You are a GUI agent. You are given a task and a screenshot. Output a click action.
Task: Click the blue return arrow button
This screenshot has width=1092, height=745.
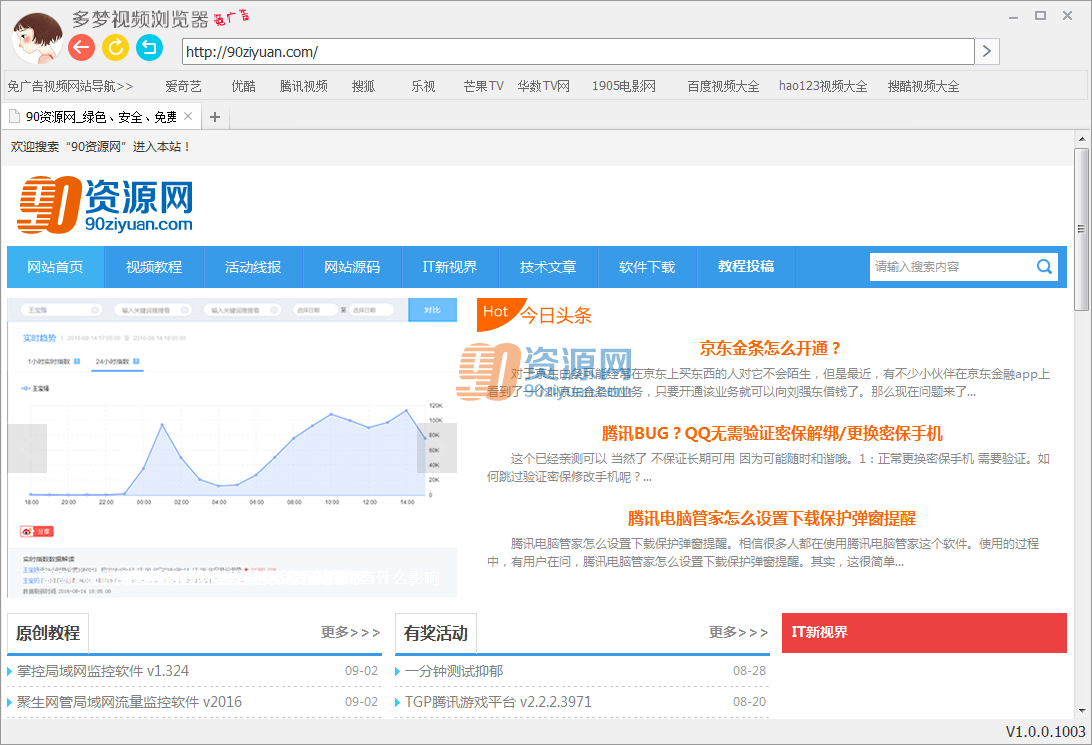click(149, 47)
